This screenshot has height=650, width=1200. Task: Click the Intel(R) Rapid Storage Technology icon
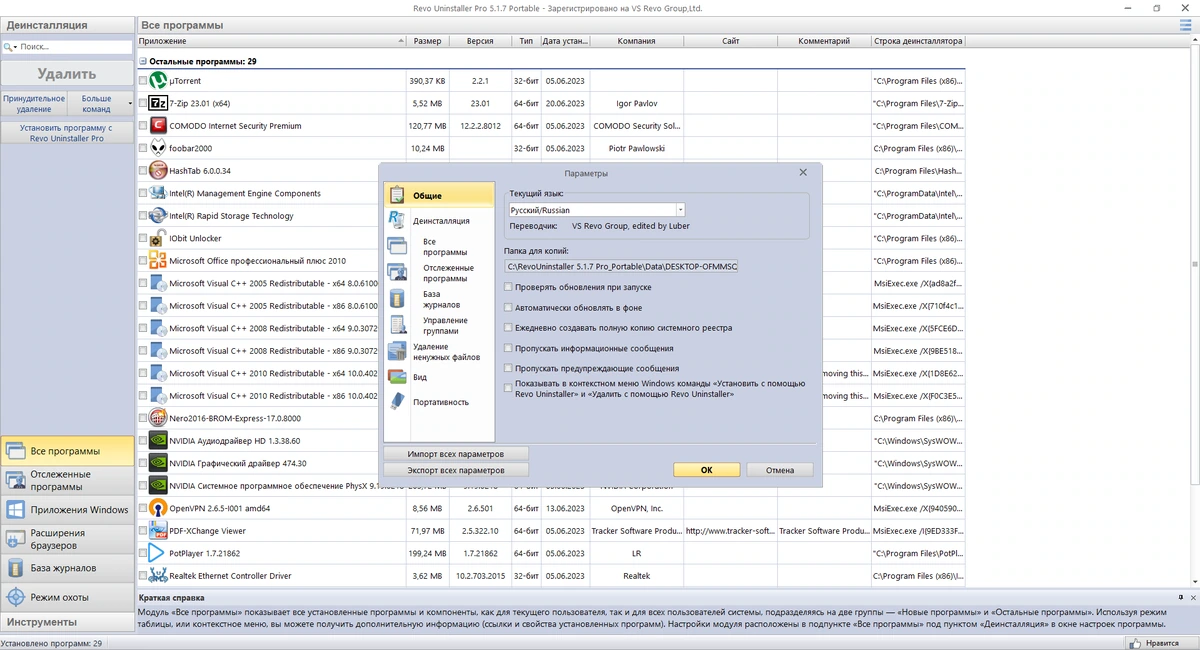point(157,215)
